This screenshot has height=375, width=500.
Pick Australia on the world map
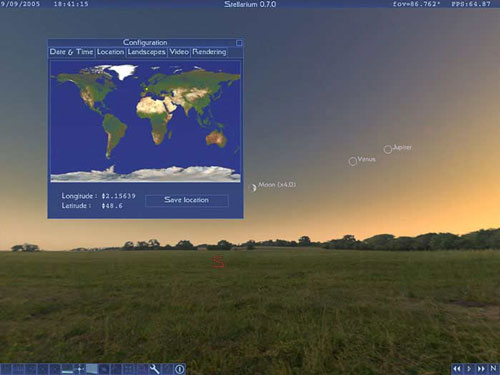pyautogui.click(x=216, y=138)
